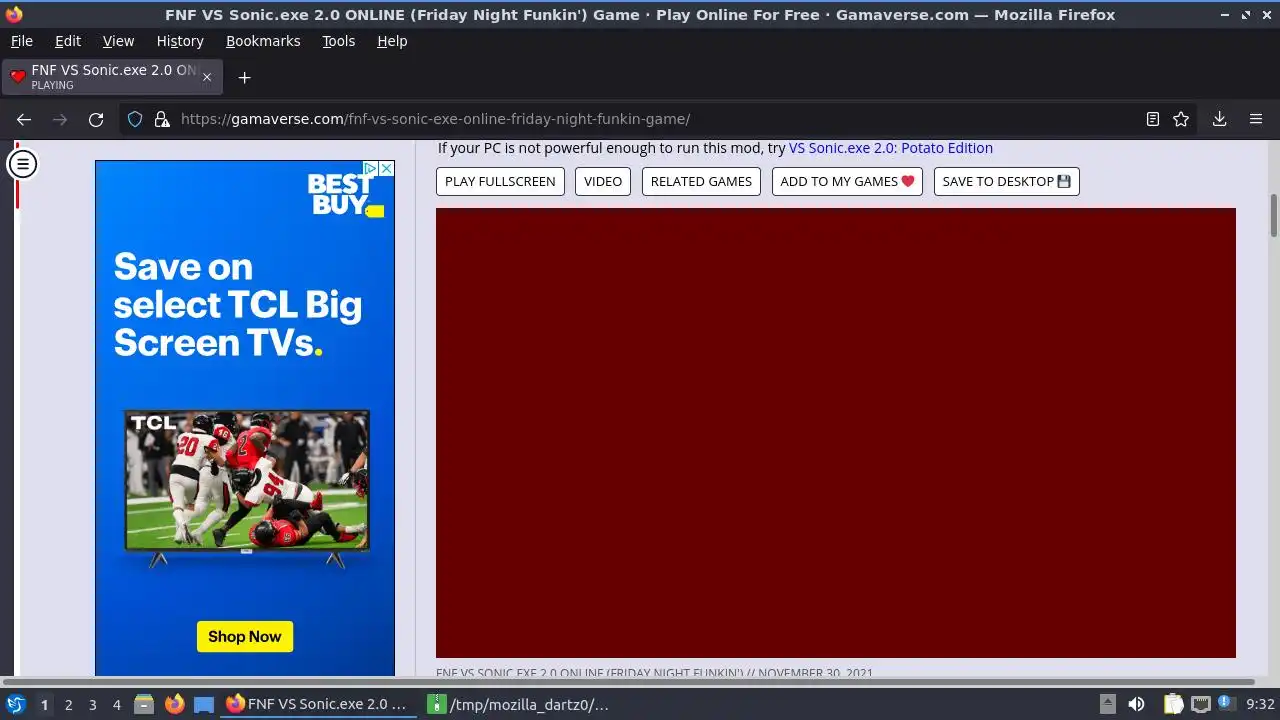Open the file manager taskbar launcher
Viewport: 1280px width, 720px height.
144,704
